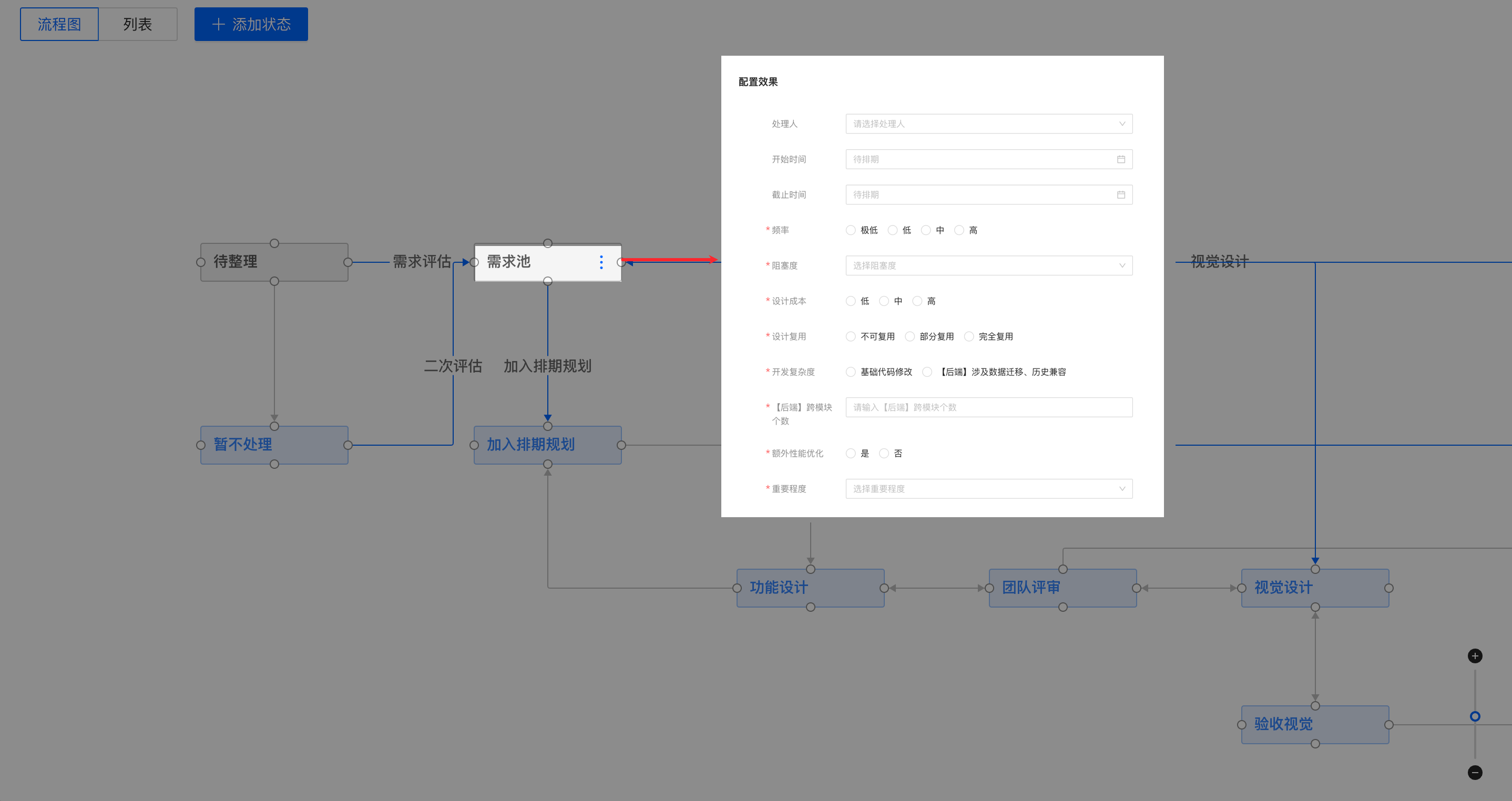Open calendar icon in 开始时间 field
This screenshot has height=801, width=1512.
coord(1120,159)
